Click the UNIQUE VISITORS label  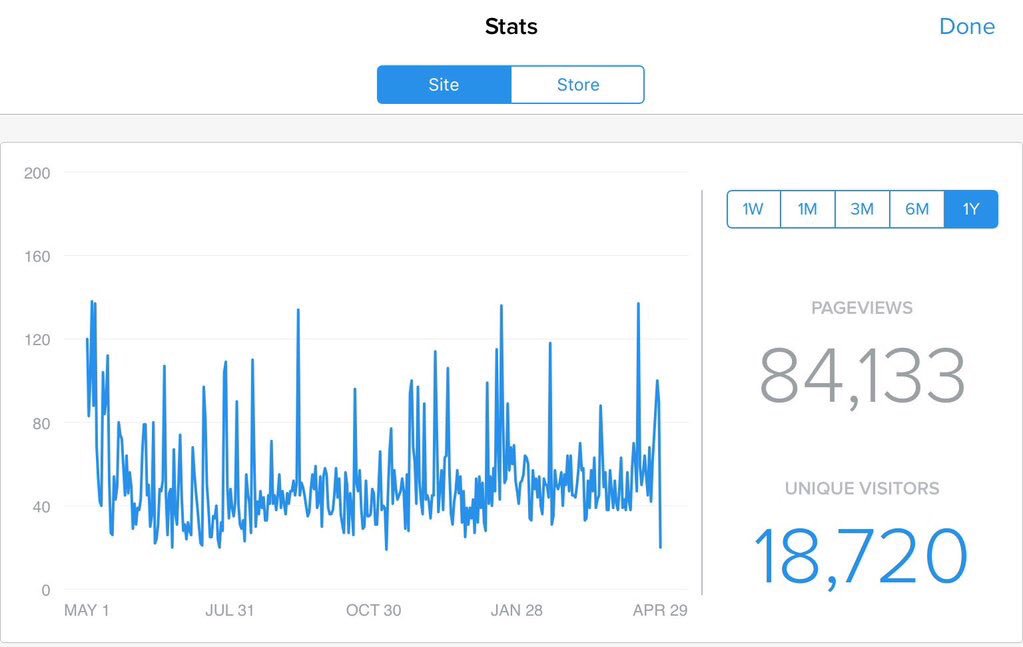click(x=862, y=489)
